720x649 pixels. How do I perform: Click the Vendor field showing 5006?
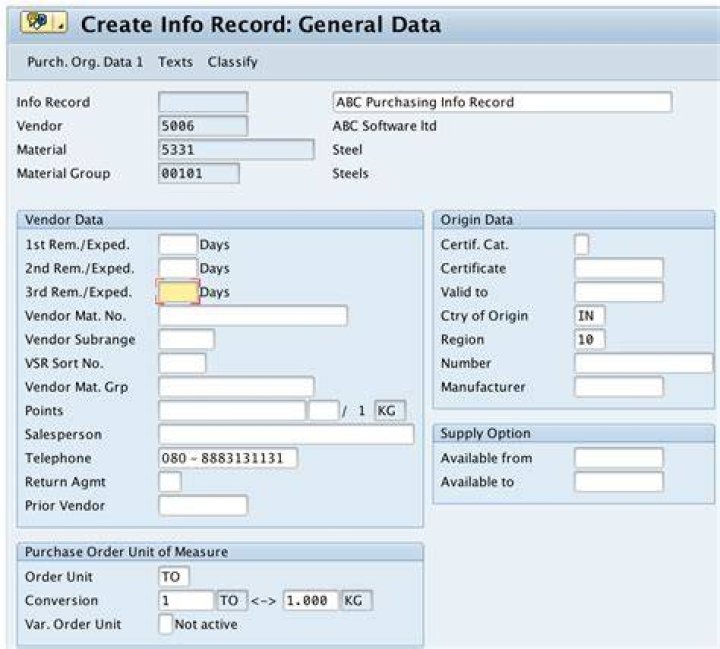(203, 126)
